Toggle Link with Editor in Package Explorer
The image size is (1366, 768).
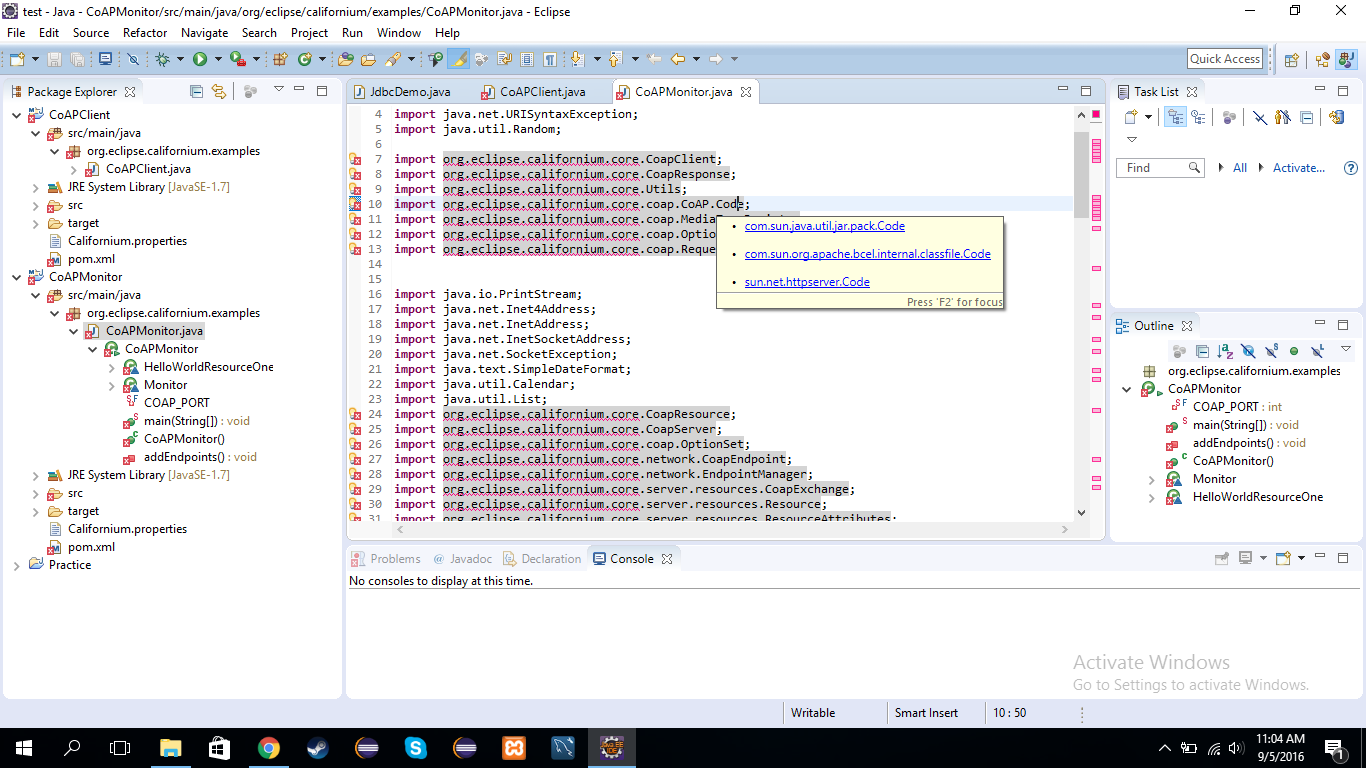tap(219, 91)
